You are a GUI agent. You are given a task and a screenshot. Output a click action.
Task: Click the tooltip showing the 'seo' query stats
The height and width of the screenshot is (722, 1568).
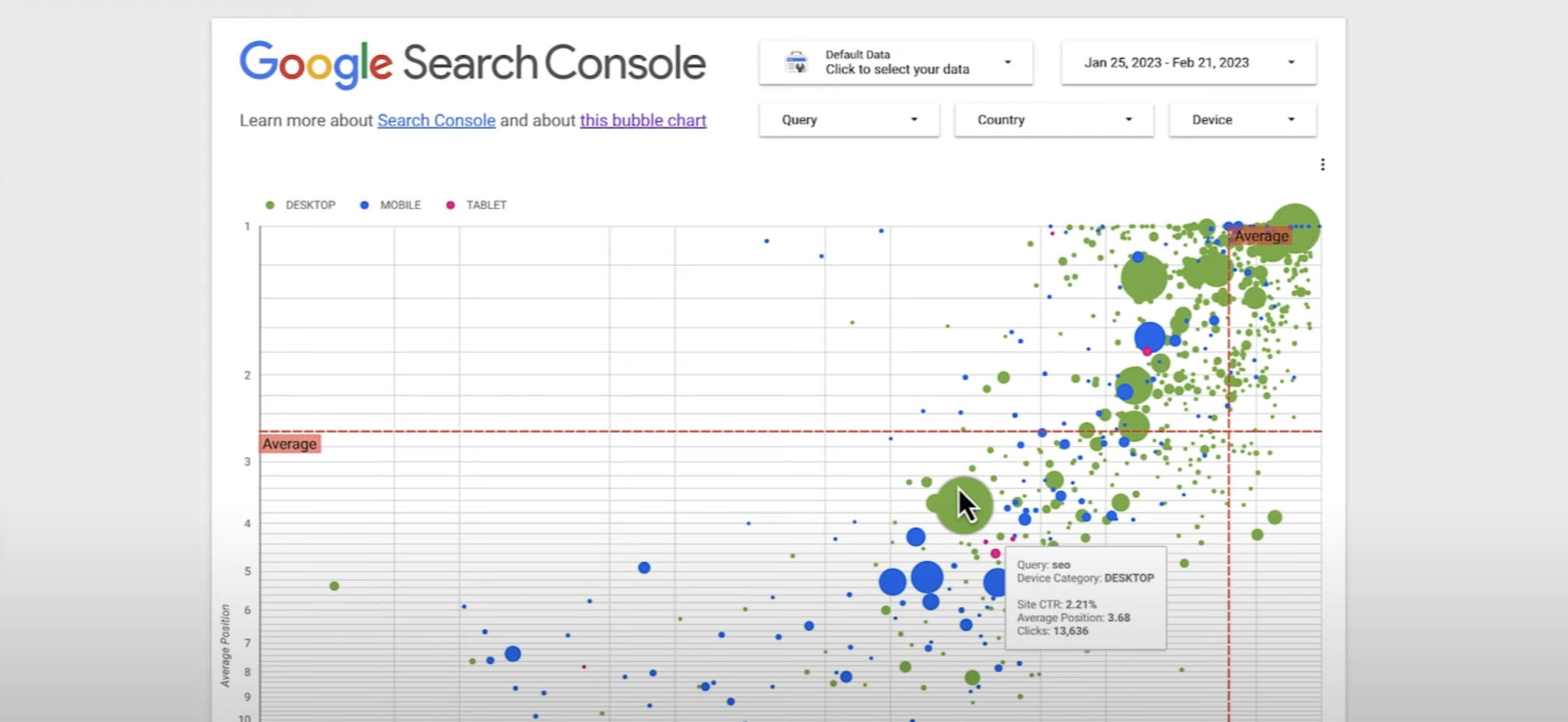(1085, 598)
